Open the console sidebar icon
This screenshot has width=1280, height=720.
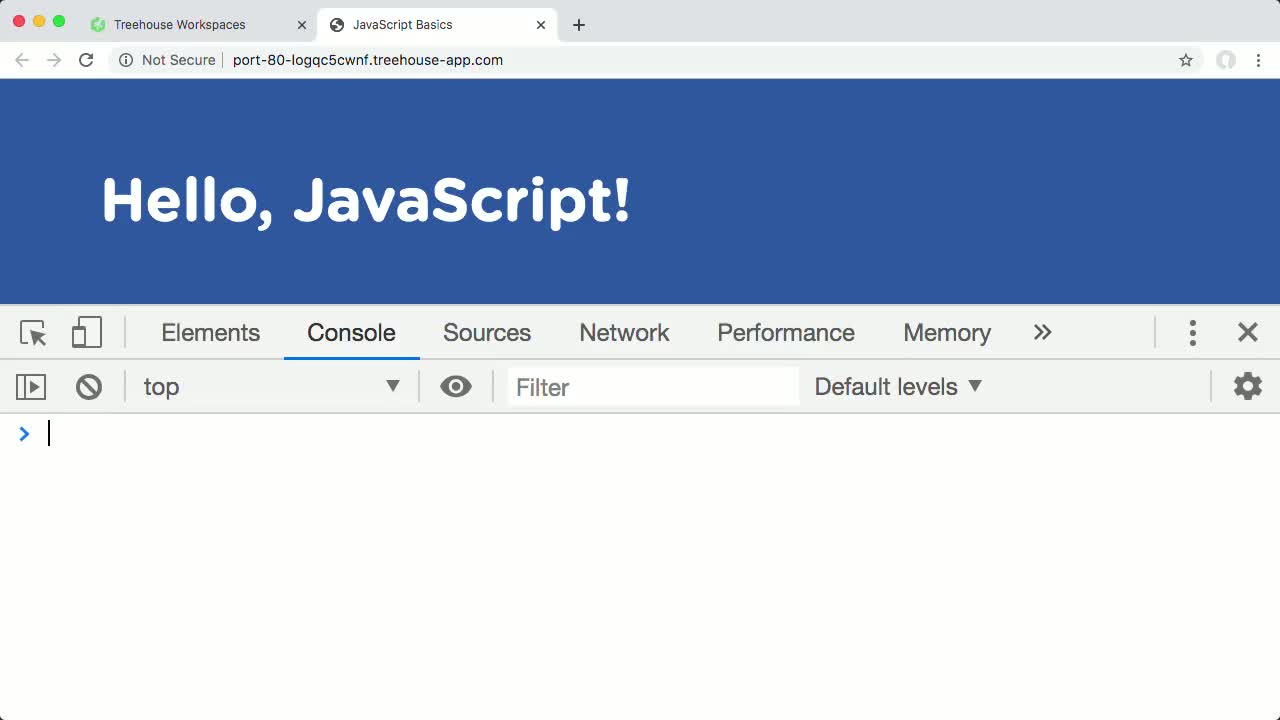[x=30, y=387]
